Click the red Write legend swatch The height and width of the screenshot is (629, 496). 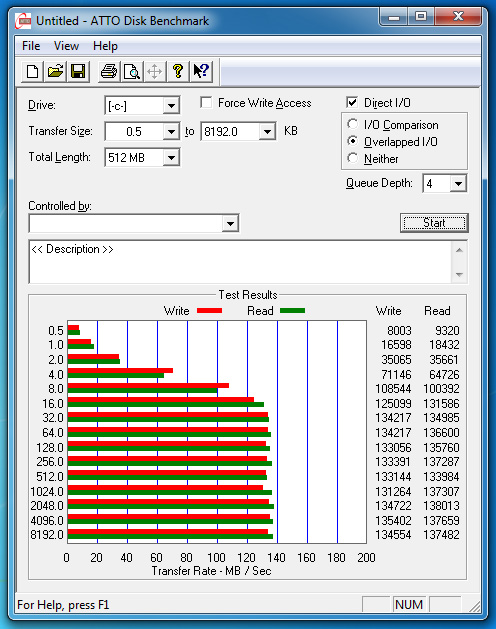pyautogui.click(x=209, y=310)
